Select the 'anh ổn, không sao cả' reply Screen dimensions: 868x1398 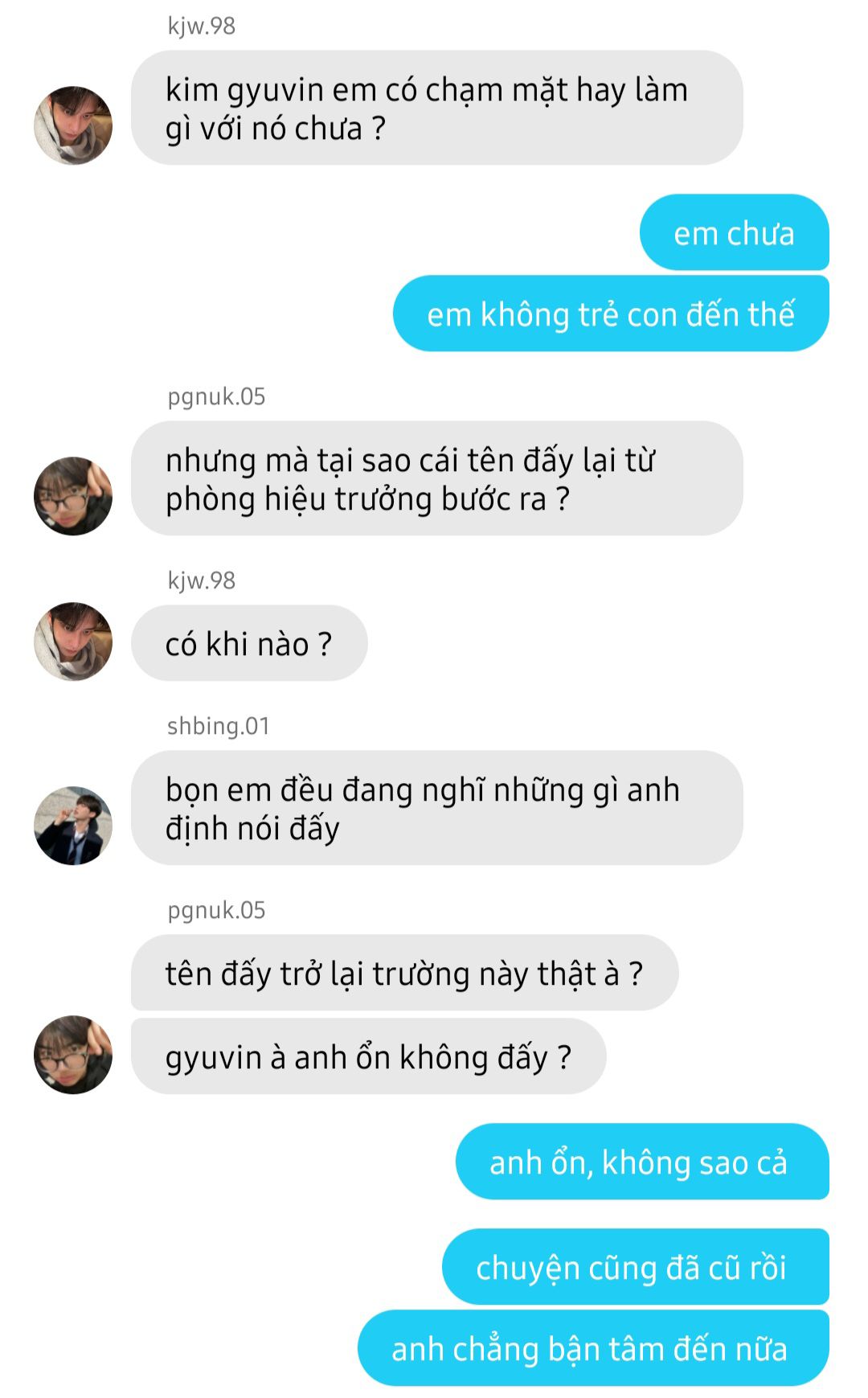pyautogui.click(x=642, y=1162)
